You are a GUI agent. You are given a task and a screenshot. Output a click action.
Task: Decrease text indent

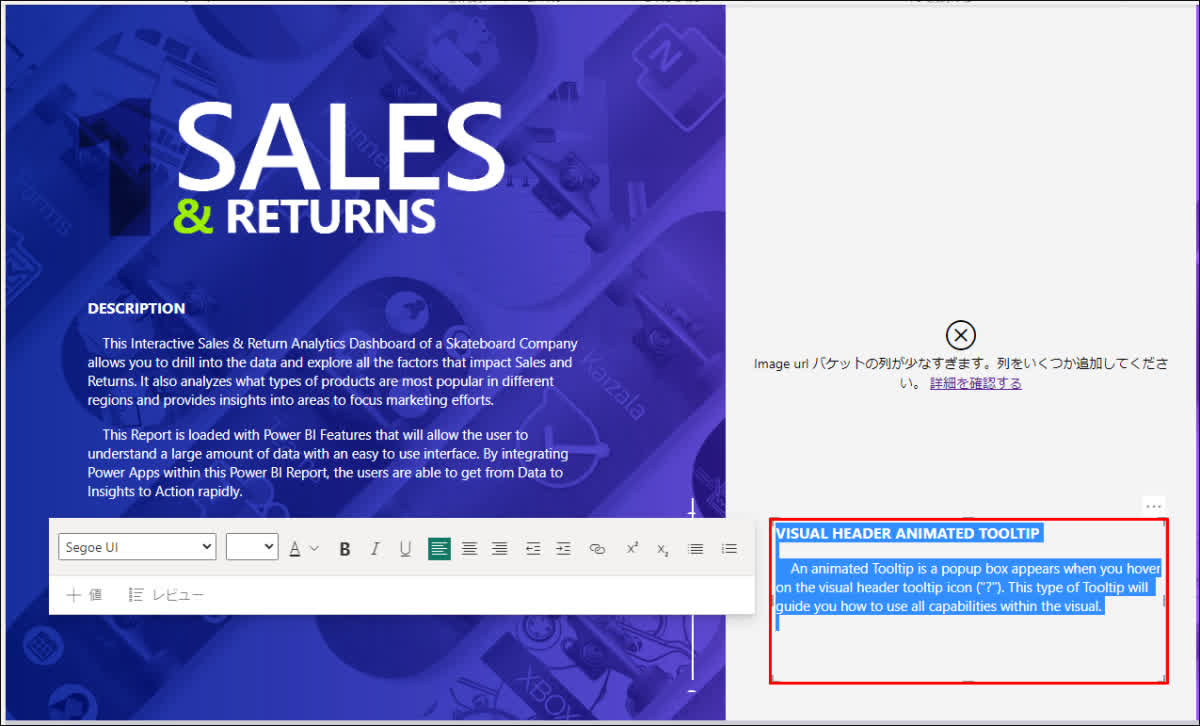point(533,548)
